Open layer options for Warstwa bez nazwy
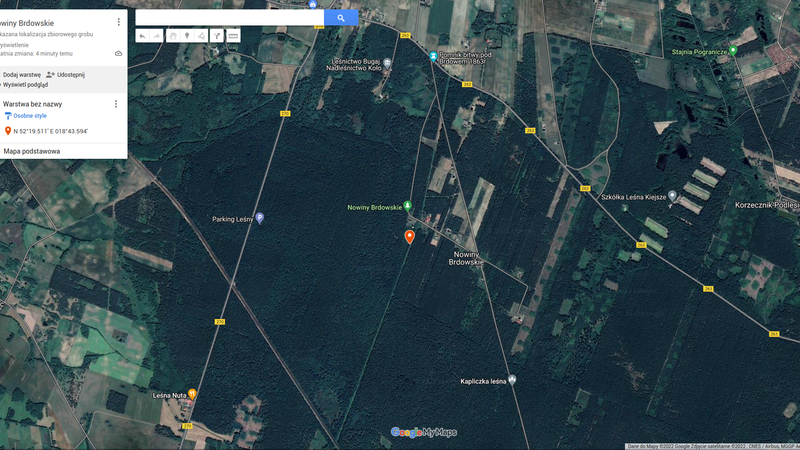The image size is (800, 450). [x=115, y=104]
